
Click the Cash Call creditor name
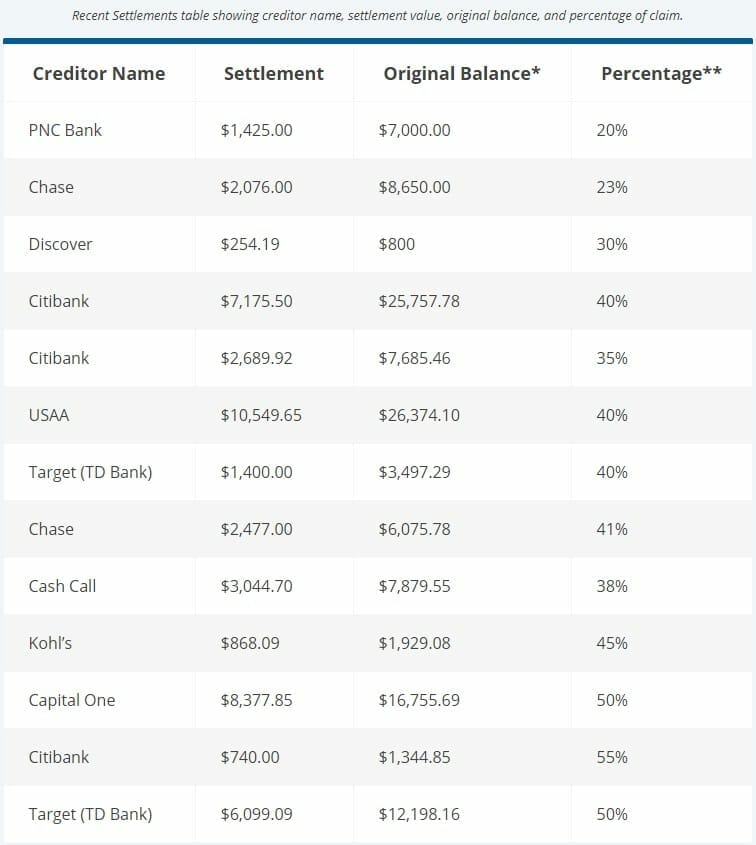[62, 586]
